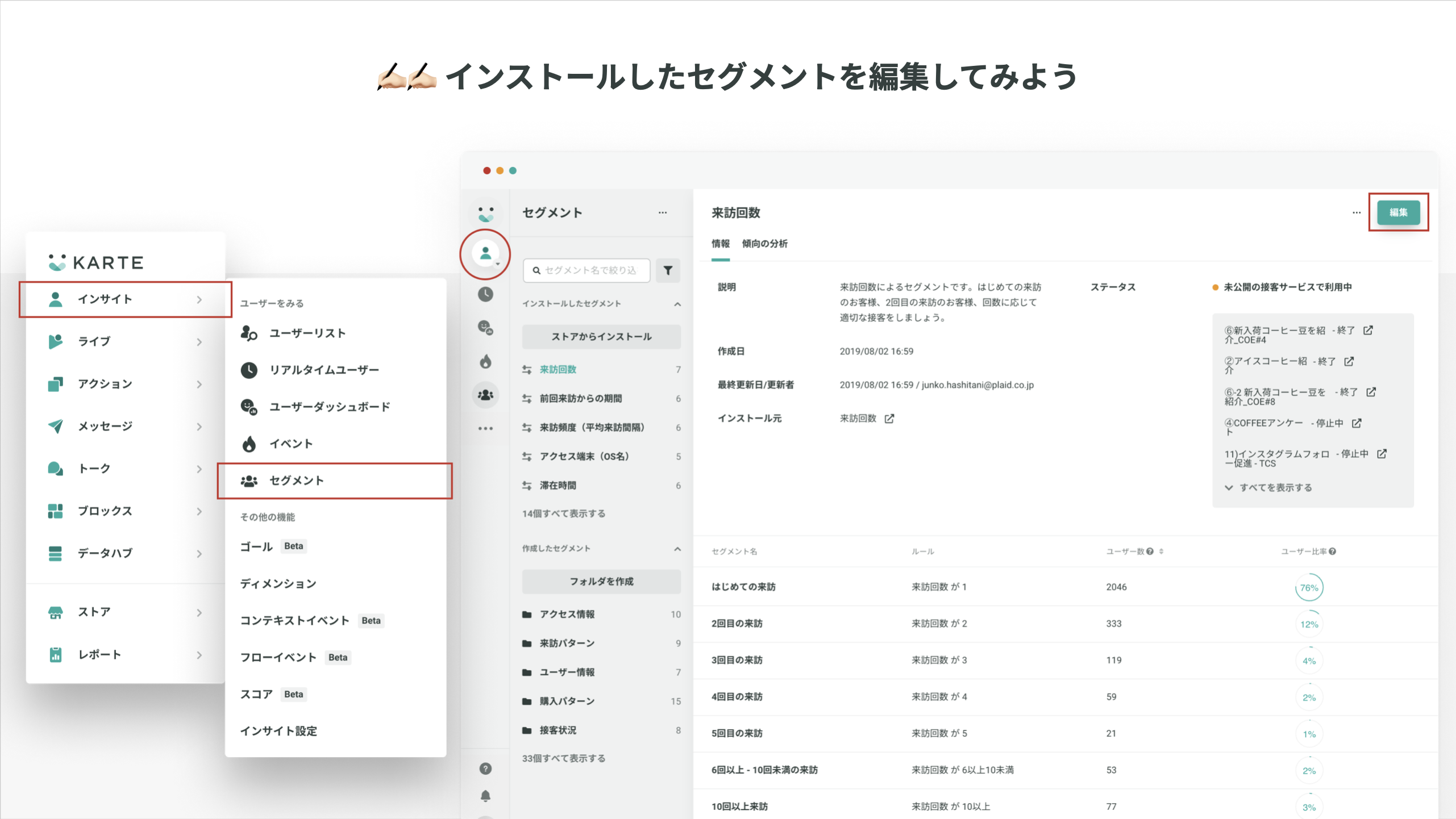Open external link for 11)インスタグラムフォロー促進
1456x819 pixels.
[1382, 454]
